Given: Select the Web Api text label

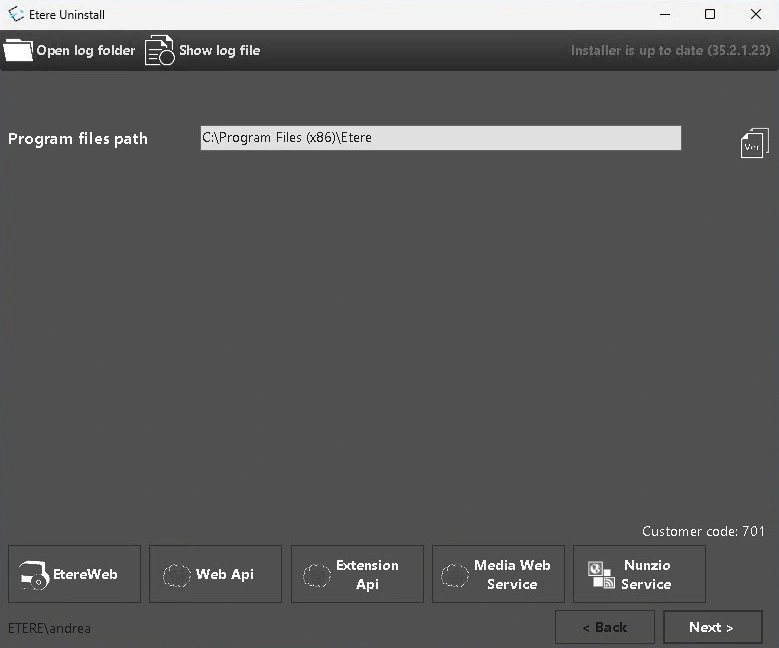Looking at the screenshot, I should point(225,574).
